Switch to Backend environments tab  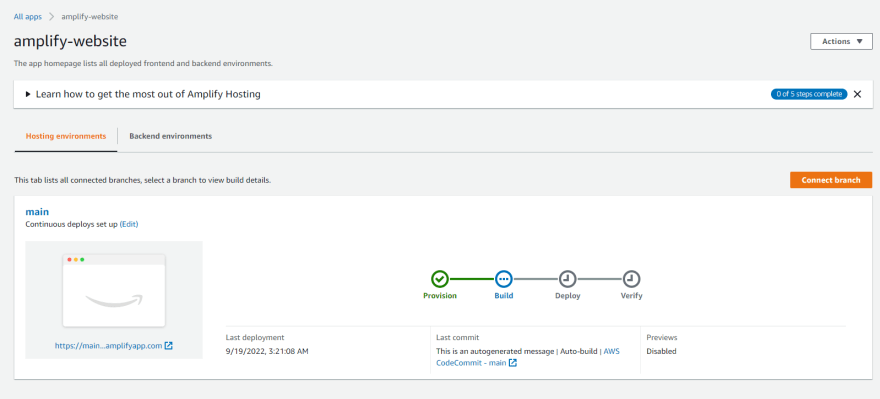click(171, 136)
